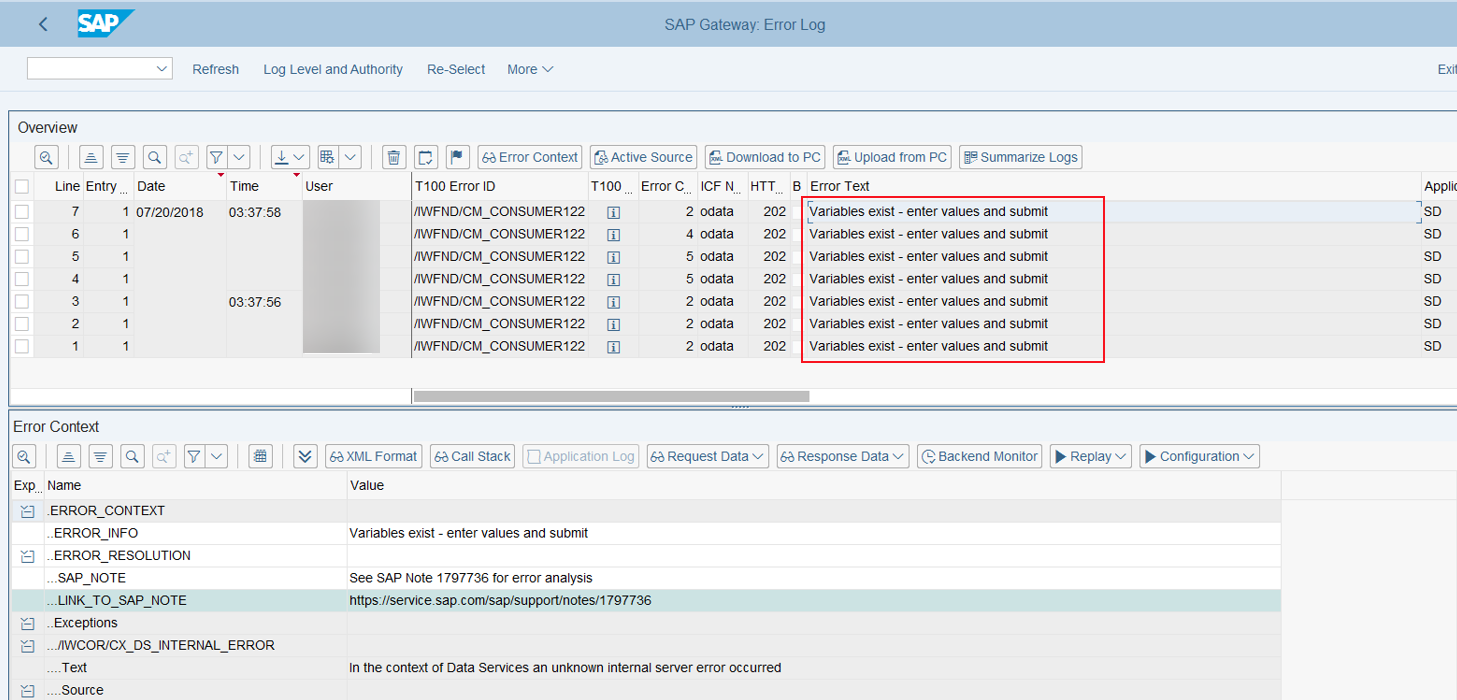Click the Overview horizontal scrollbar
The height and width of the screenshot is (700, 1457).
611,396
